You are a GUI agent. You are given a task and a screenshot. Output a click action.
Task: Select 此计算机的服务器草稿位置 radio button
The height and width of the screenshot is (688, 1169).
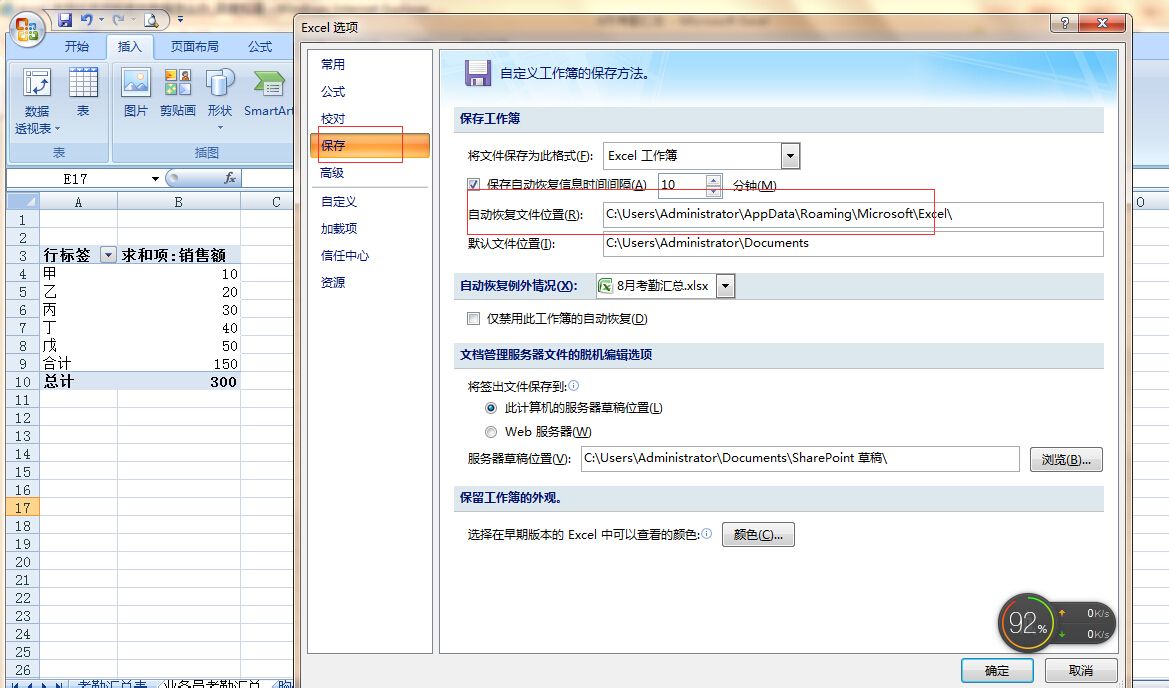491,408
